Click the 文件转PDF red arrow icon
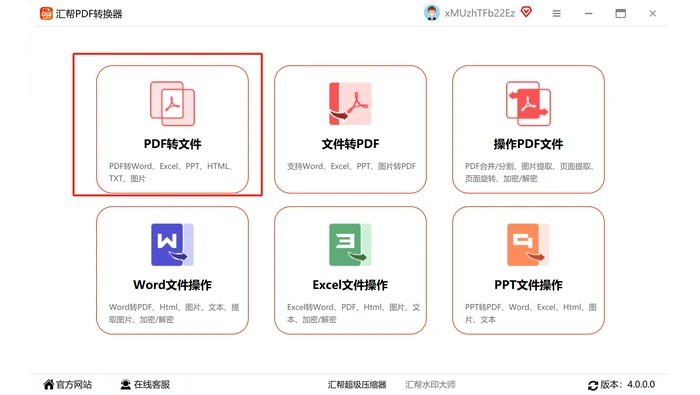 [x=350, y=104]
